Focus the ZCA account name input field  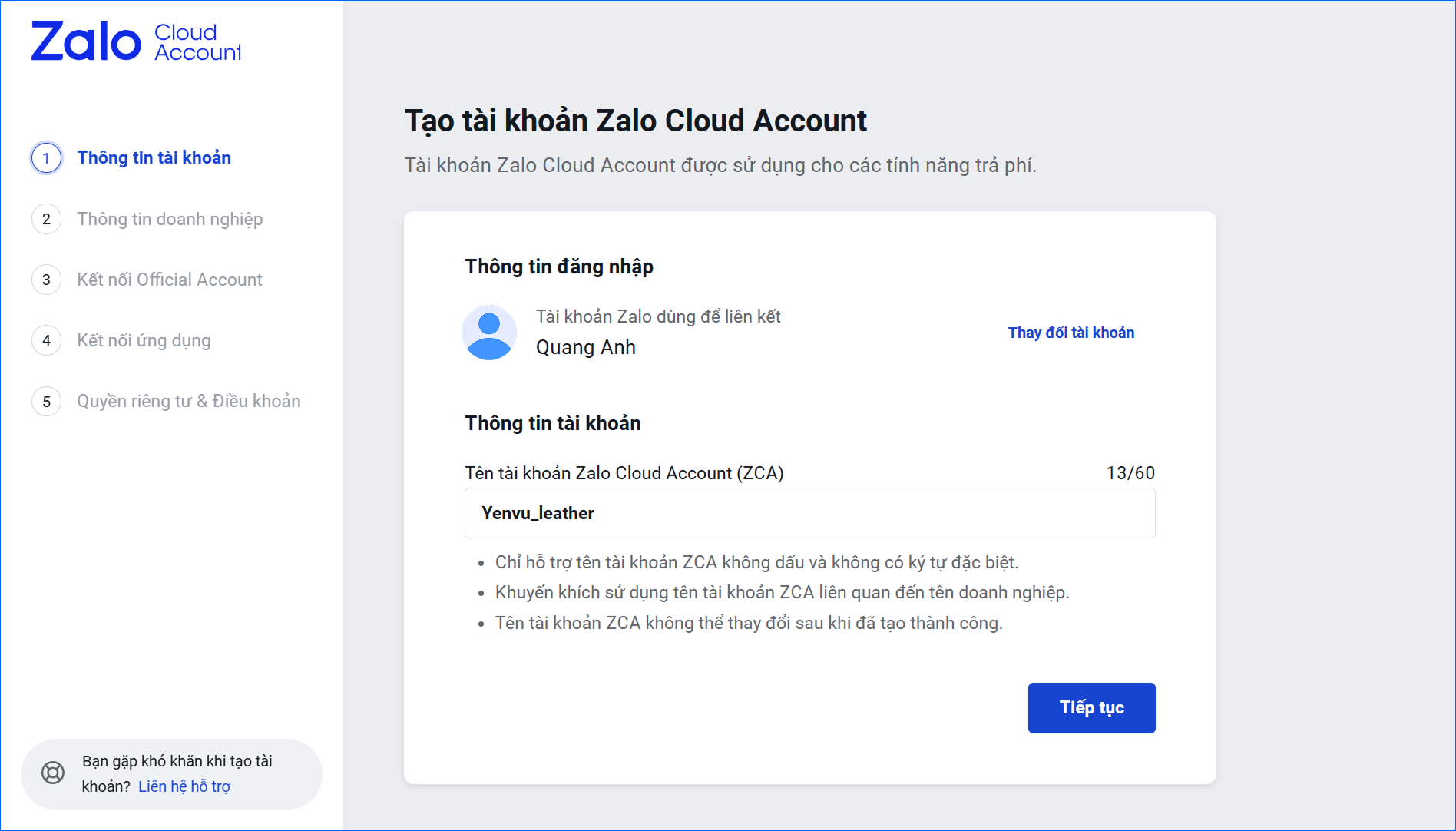point(809,513)
